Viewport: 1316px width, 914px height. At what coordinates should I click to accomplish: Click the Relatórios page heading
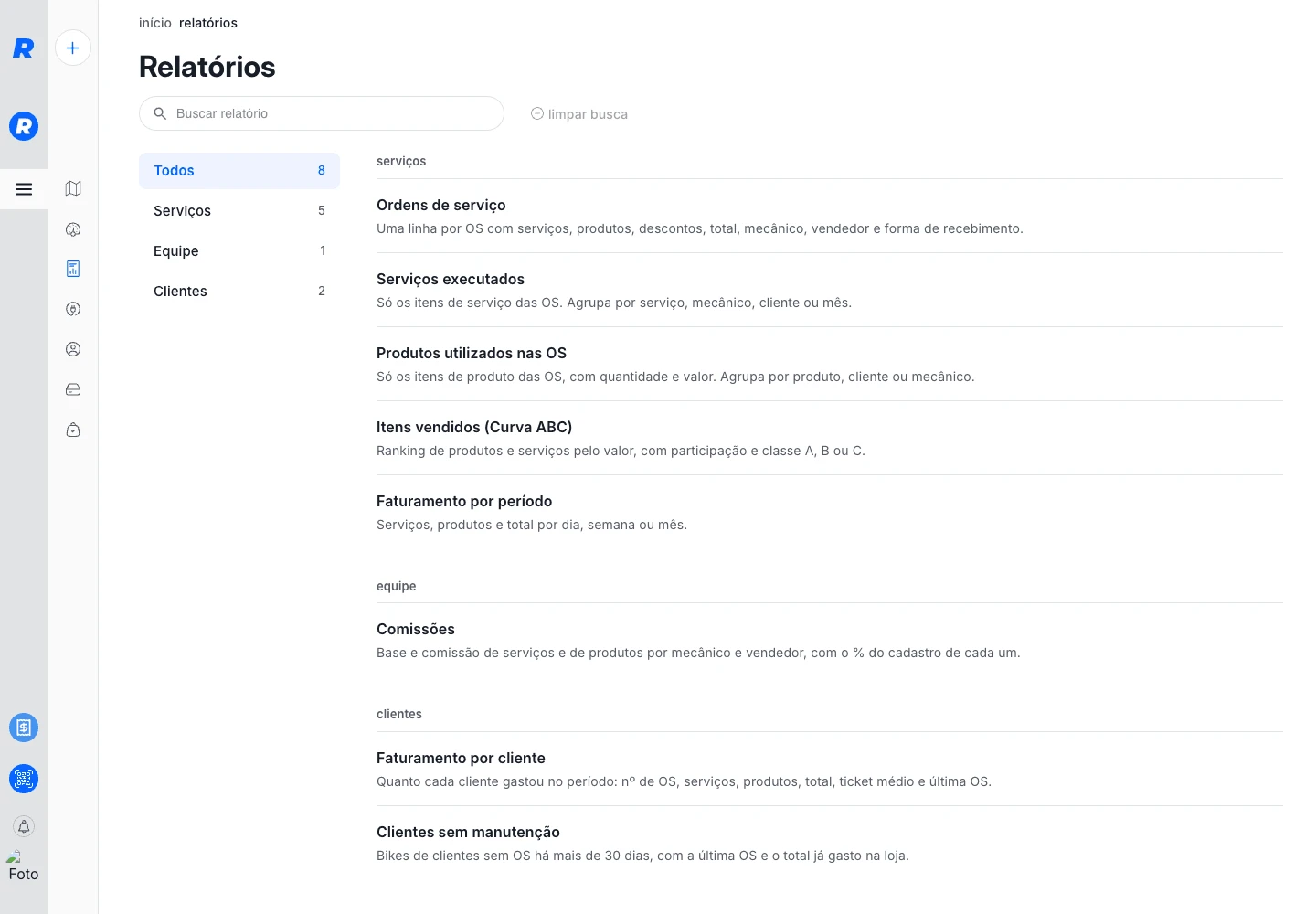tap(207, 67)
